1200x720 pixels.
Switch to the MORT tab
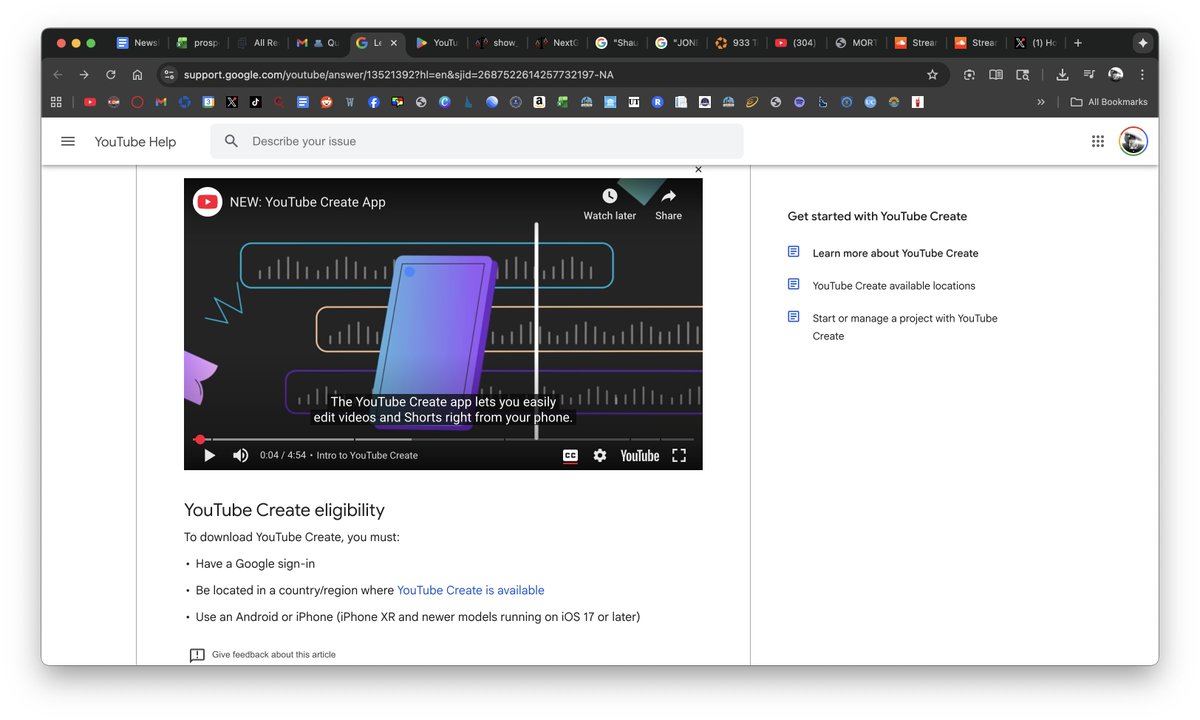point(856,43)
